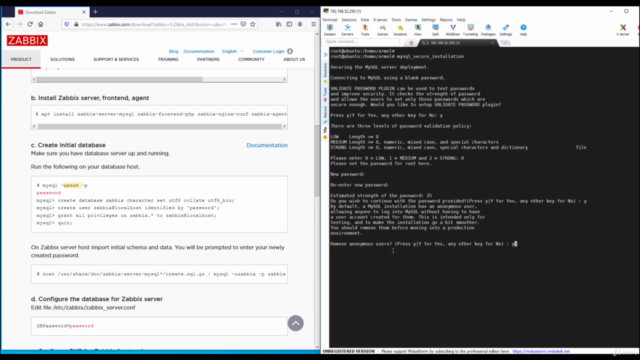Close the 192.168.52.250 terminal tab
640x360 pixels.
tap(493, 43)
